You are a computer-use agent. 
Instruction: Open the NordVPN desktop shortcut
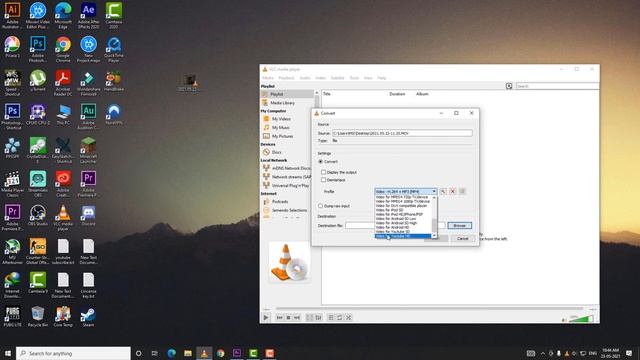click(113, 114)
